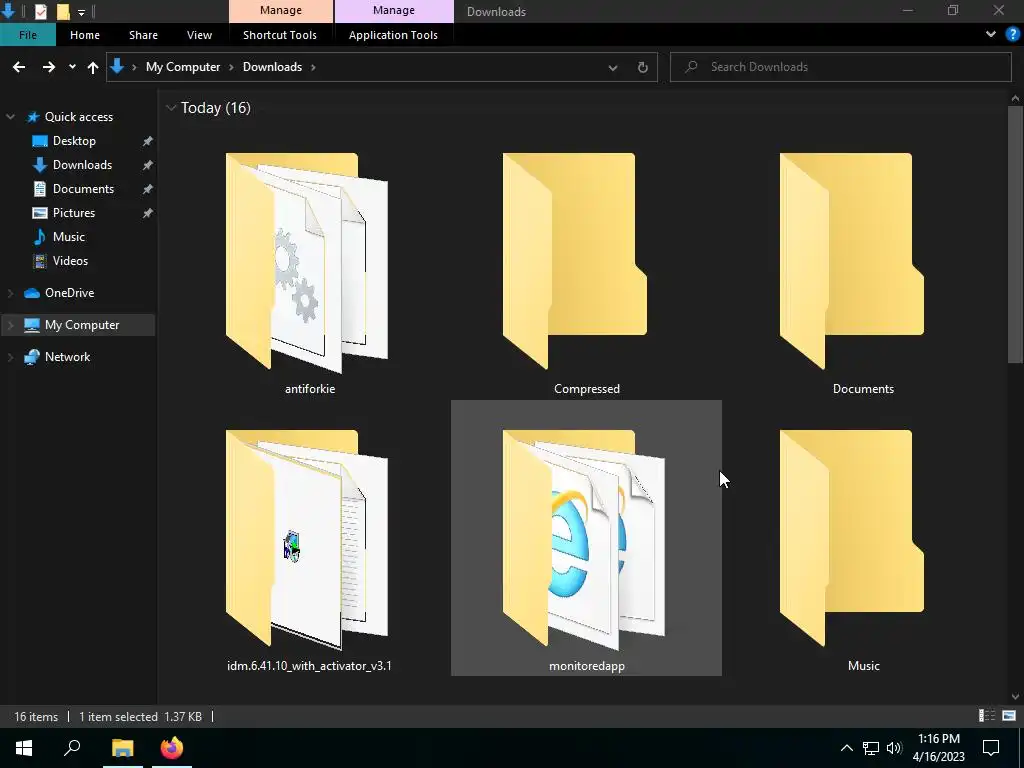Go up one folder level

[93, 67]
